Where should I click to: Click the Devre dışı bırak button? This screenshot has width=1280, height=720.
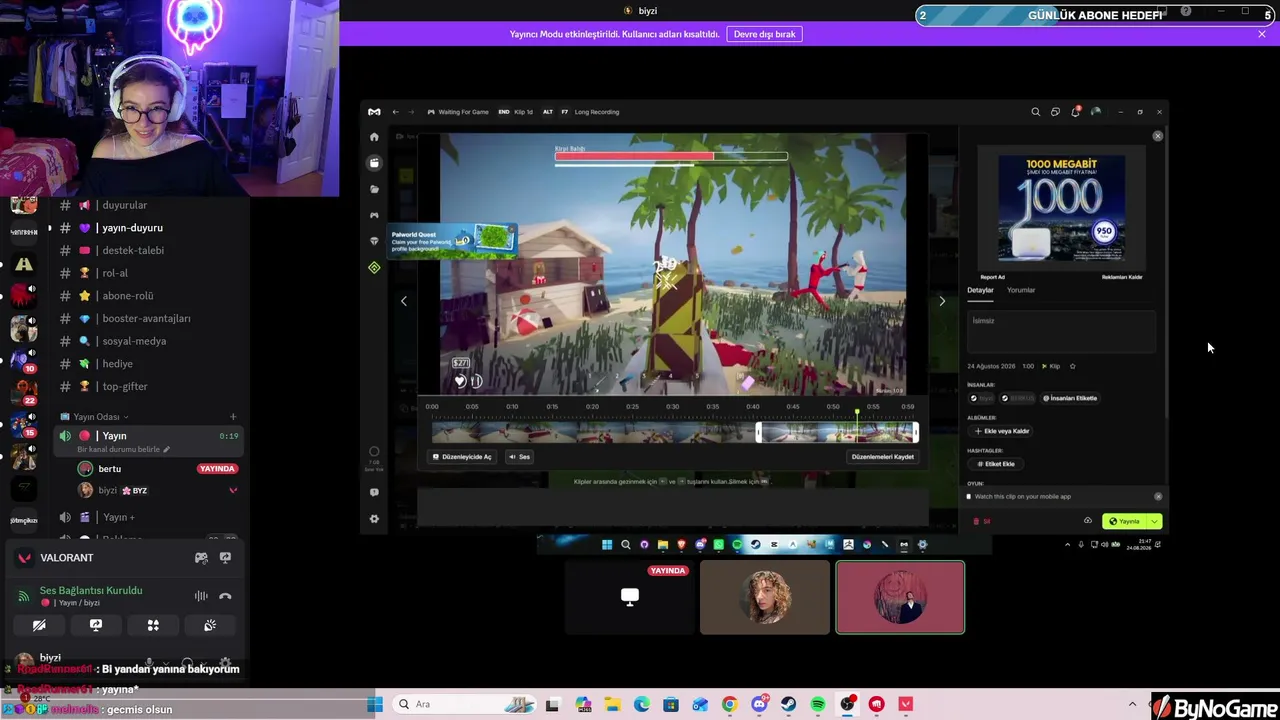(765, 34)
